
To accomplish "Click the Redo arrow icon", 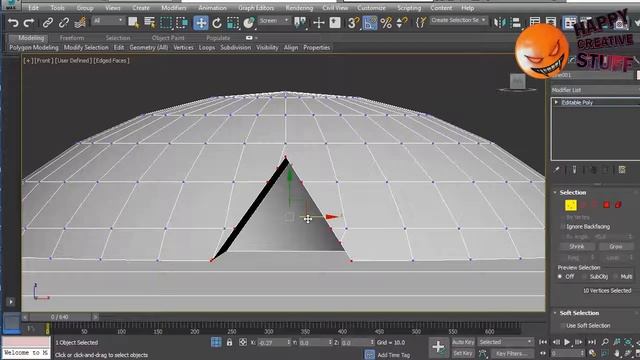I will (x=29, y=22).
